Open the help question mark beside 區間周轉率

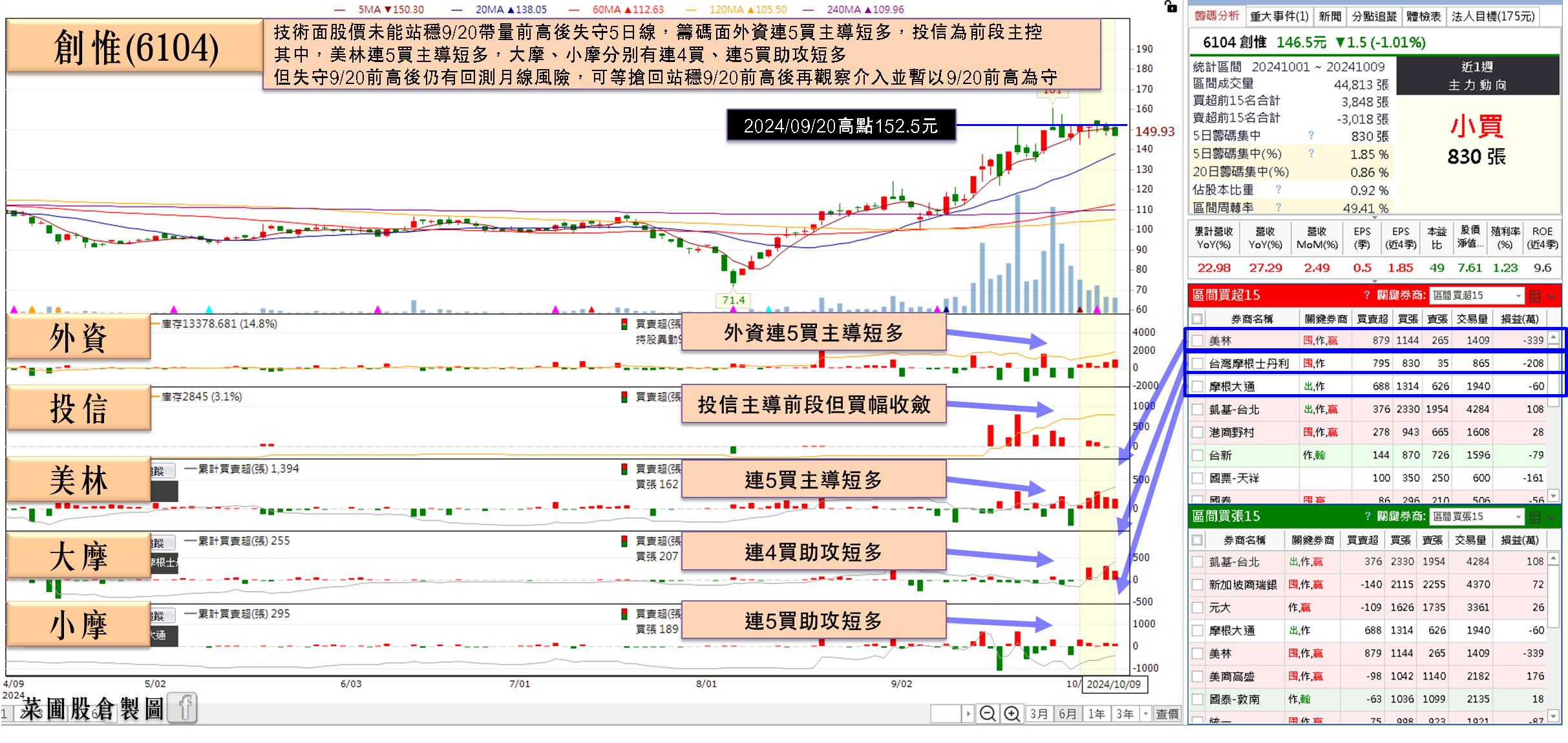1278,207
